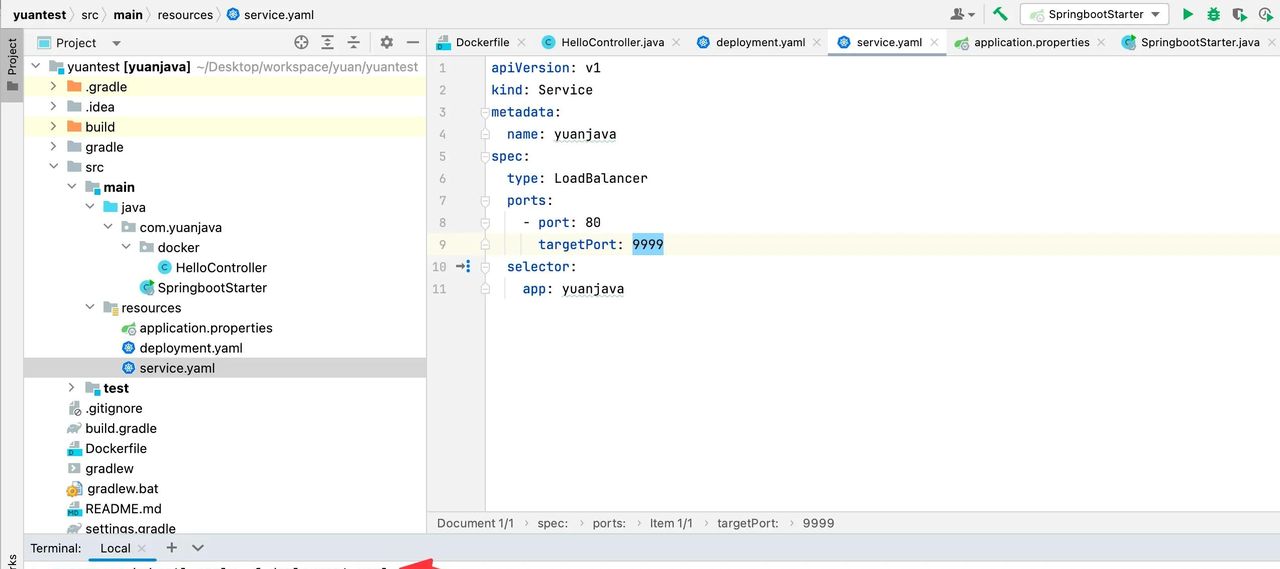Open Dockerfile in project tree
Viewport: 1280px width, 569px height.
(116, 448)
